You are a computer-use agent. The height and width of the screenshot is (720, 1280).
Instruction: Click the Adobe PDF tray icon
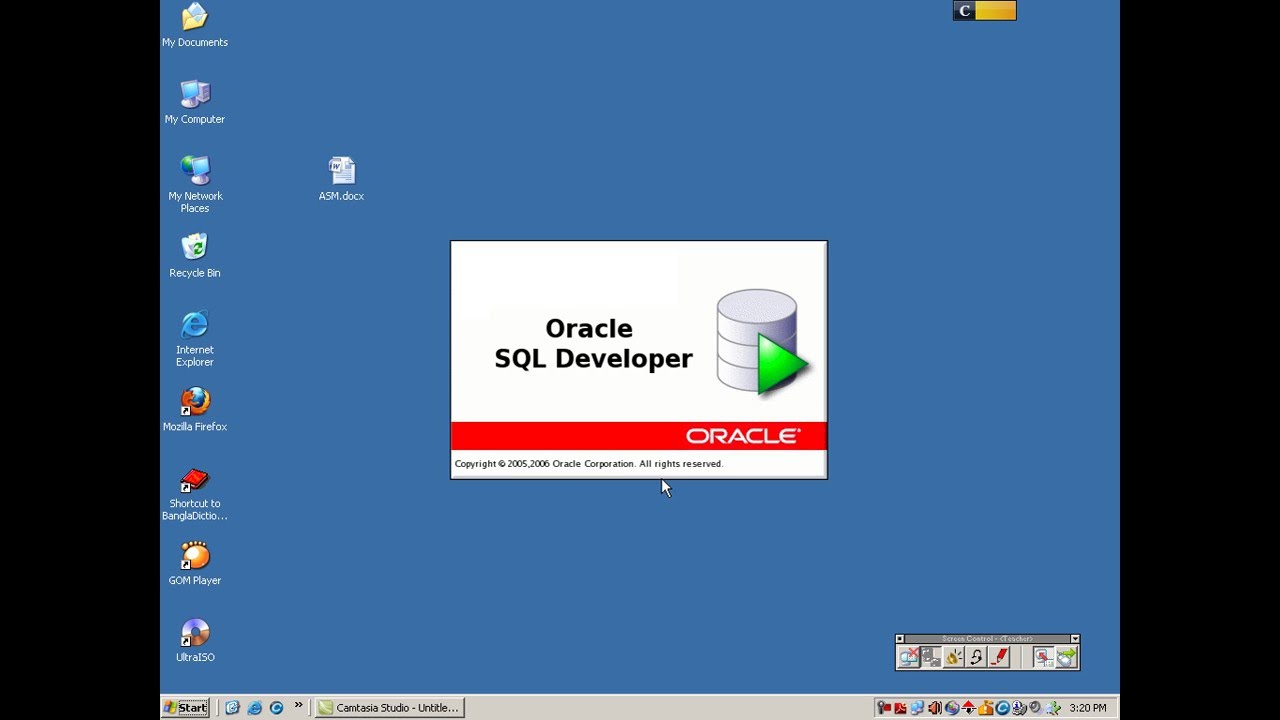click(900, 708)
